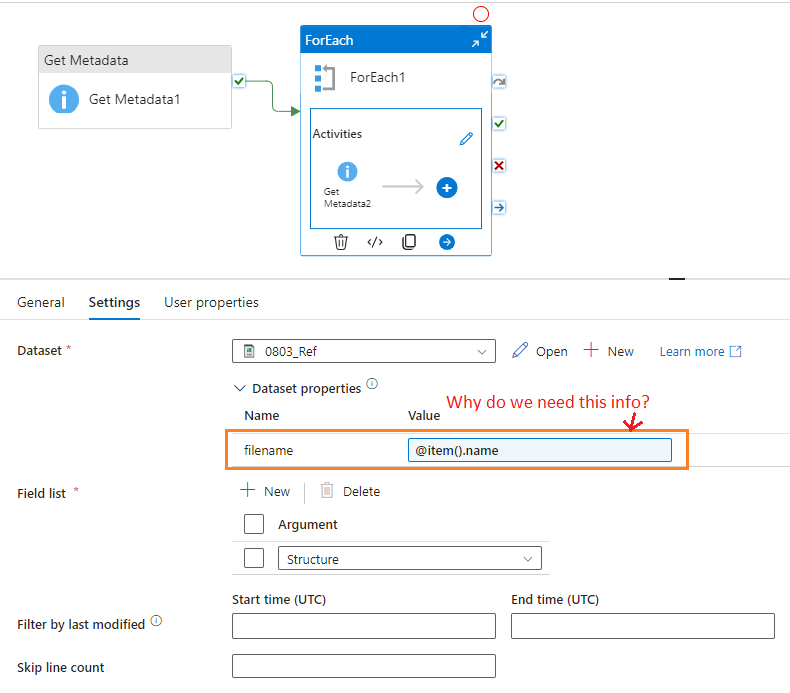Select the Get Metadata2 inner activity icon
The width and height of the screenshot is (790, 693).
point(347,171)
